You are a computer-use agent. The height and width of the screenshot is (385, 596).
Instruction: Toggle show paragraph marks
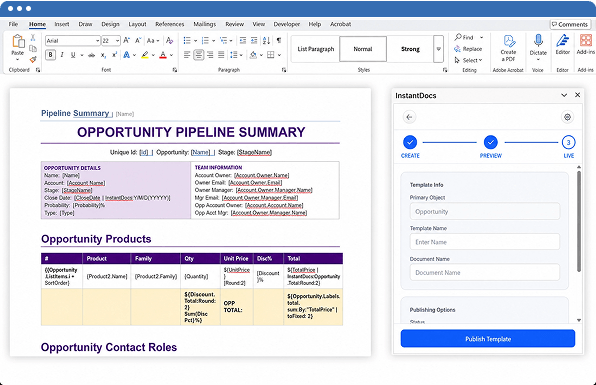(x=279, y=40)
